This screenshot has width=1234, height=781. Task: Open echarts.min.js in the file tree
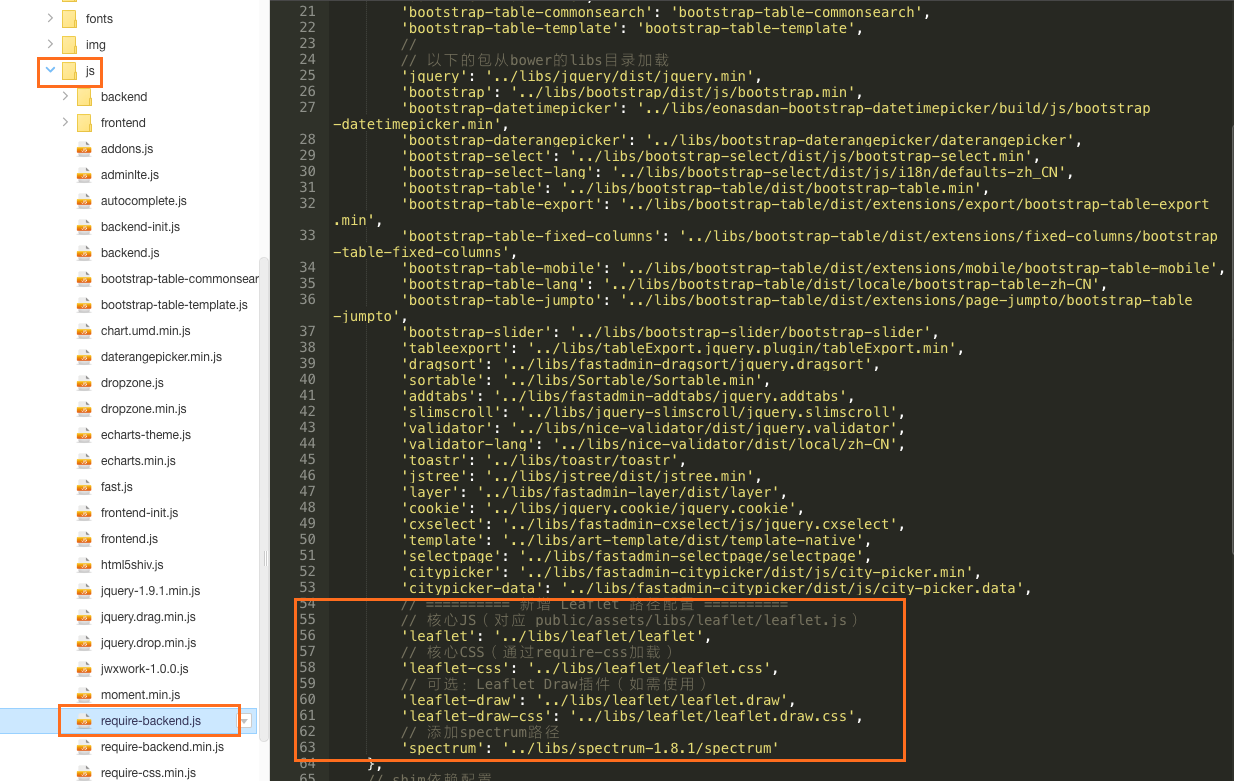[x=138, y=461]
